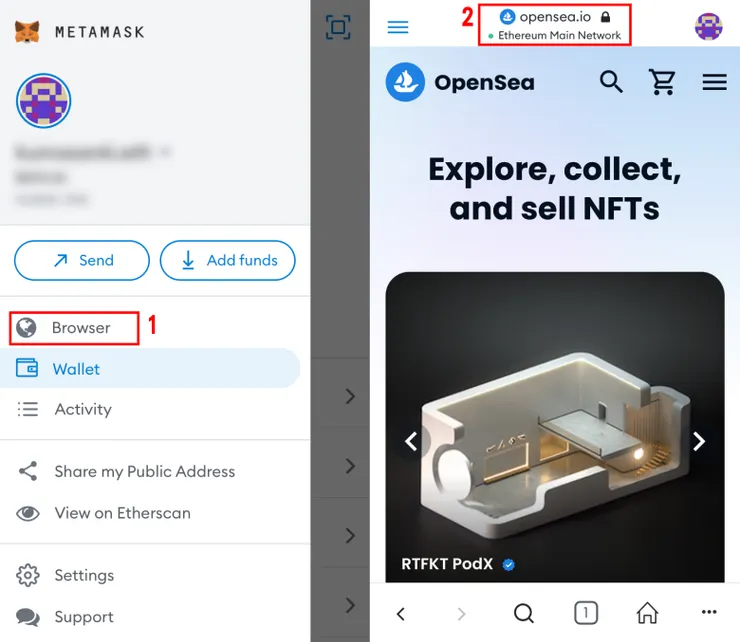The image size is (740, 642).
Task: Tap the opensea.io address bar
Action: tap(554, 25)
